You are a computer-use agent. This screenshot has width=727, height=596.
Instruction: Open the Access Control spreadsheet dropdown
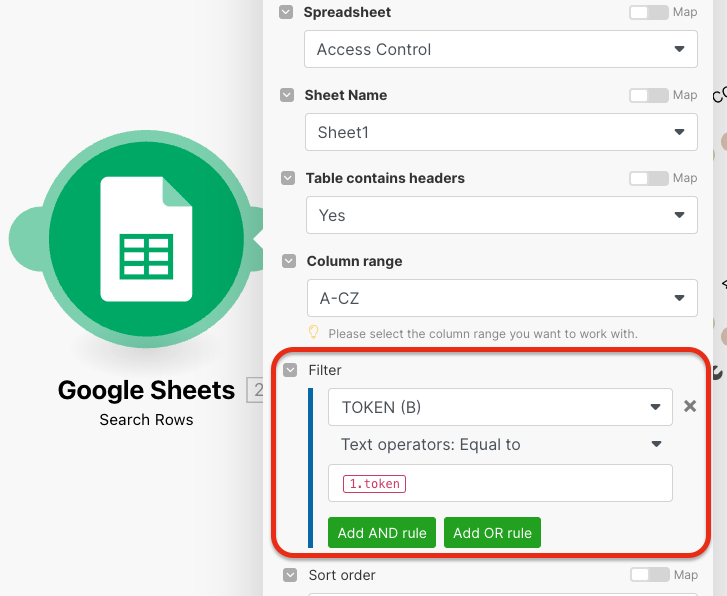tap(501, 49)
